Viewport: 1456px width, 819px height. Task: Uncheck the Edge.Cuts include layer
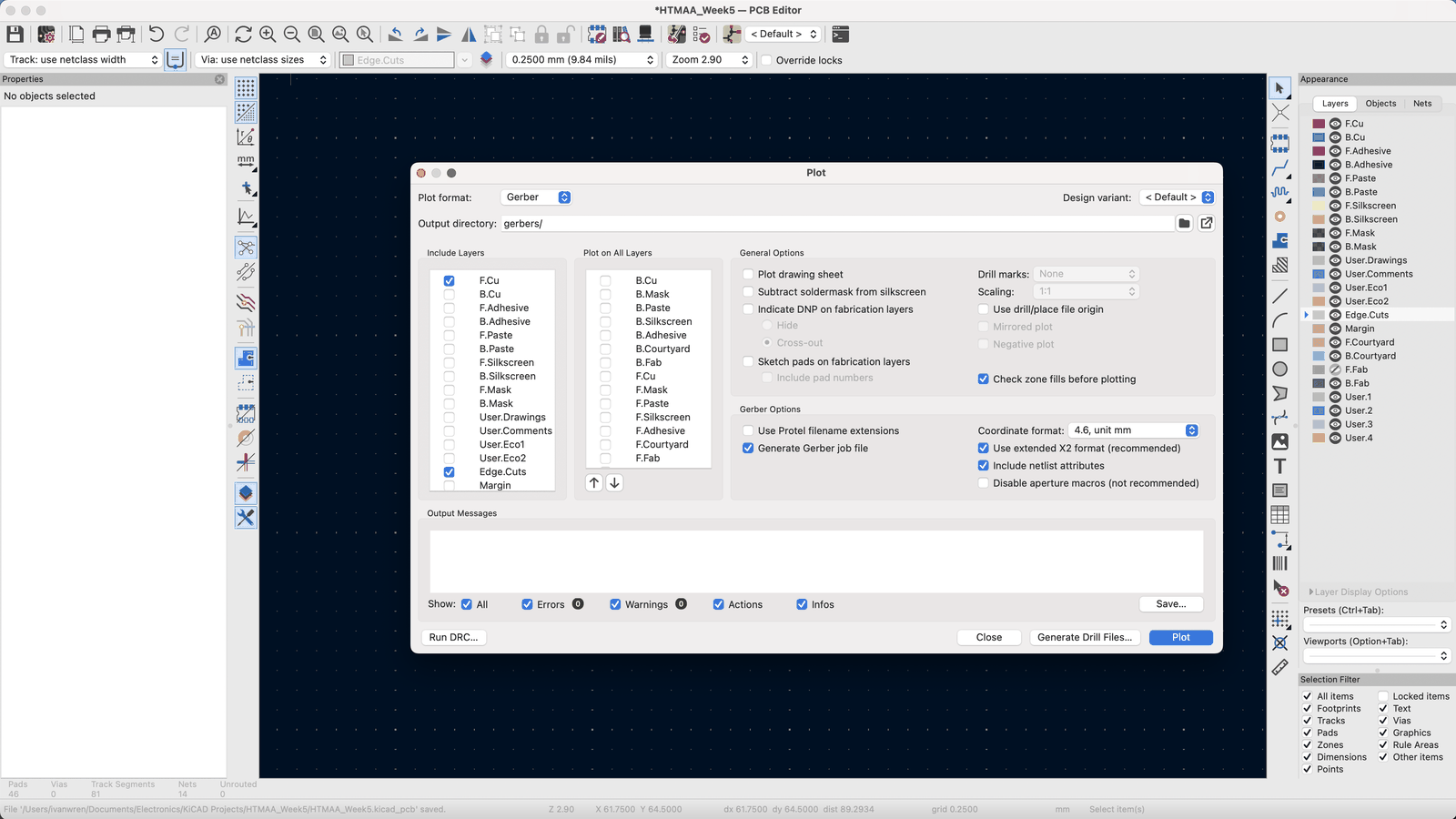click(450, 472)
